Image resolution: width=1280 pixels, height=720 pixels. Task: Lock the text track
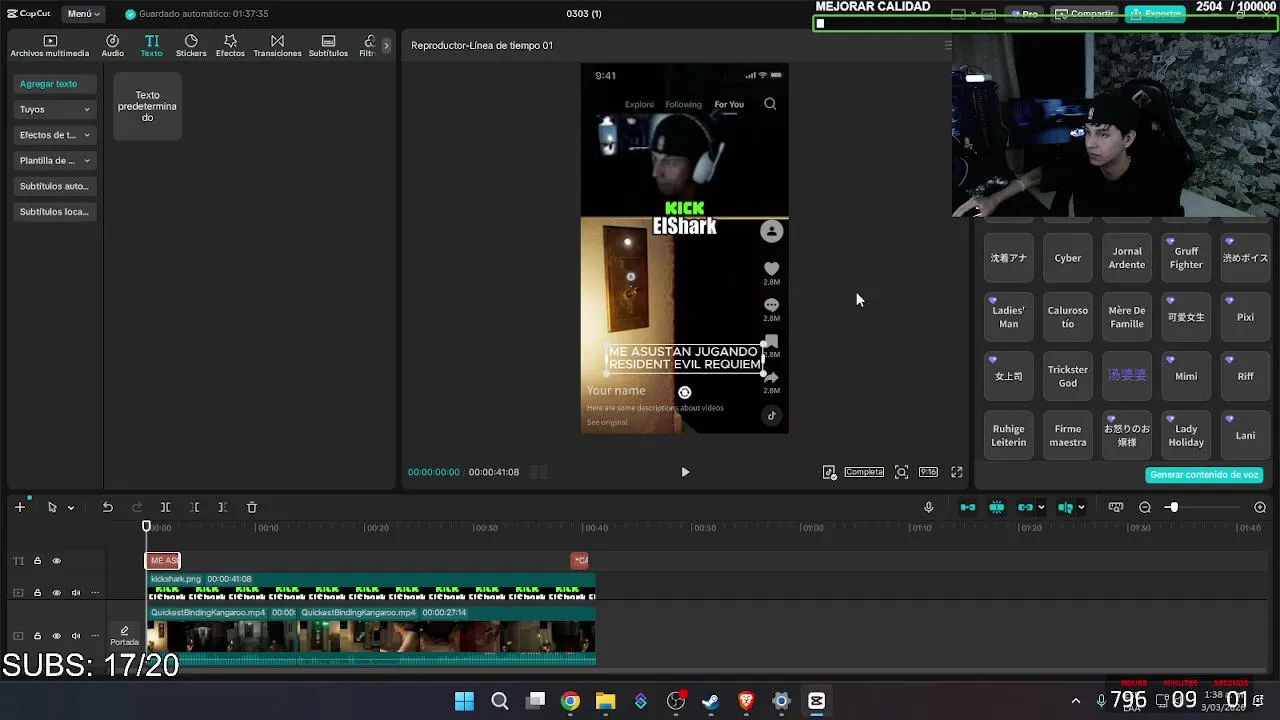[37, 561]
